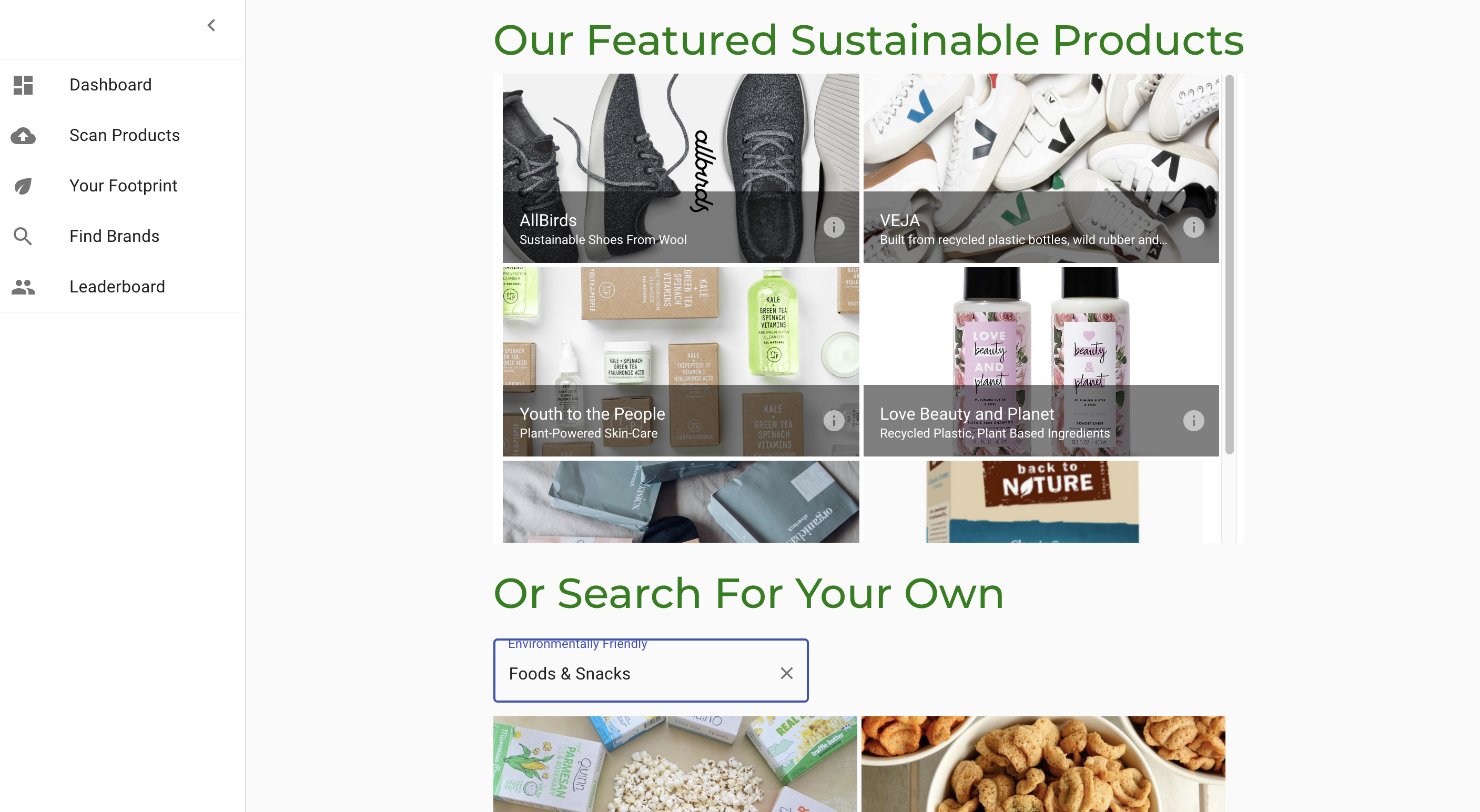Screen dimensions: 1480x812
Task: Show info for Youth to the People
Action: (x=834, y=421)
